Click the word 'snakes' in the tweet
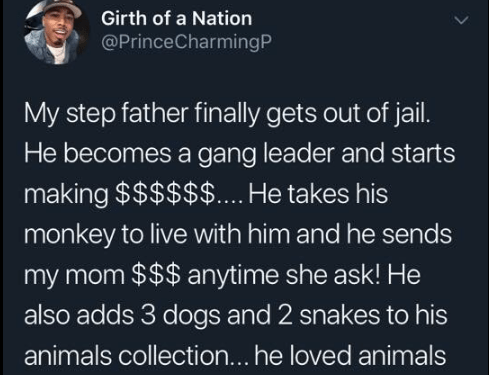Screen dimensions: 489x375 tap(340, 315)
